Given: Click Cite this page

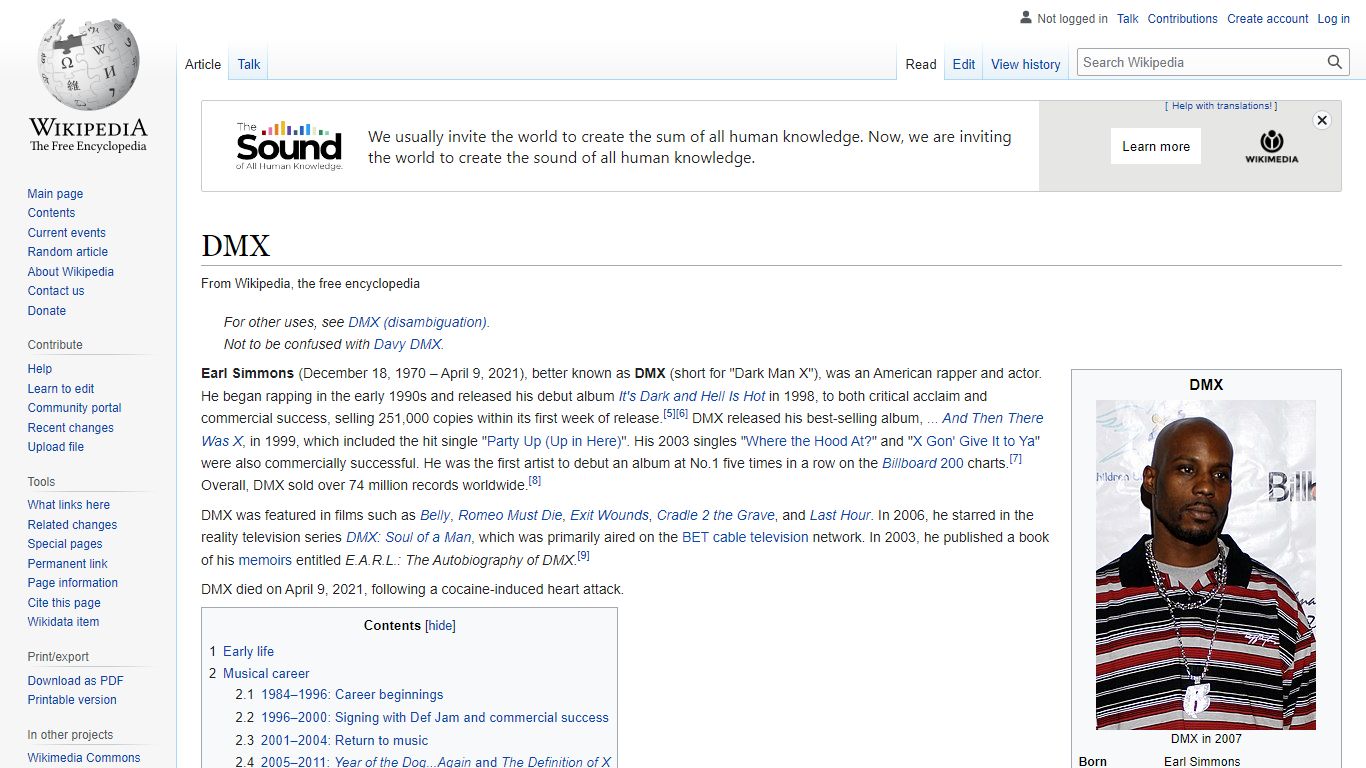Looking at the screenshot, I should tap(64, 603).
